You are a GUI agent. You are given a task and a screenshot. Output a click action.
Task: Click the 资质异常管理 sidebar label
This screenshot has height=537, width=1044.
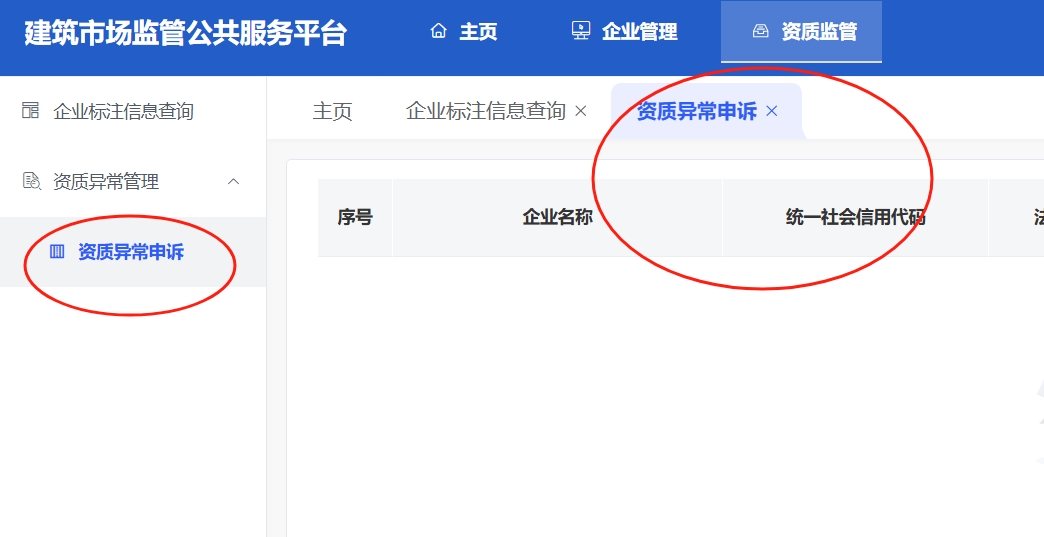pos(107,181)
